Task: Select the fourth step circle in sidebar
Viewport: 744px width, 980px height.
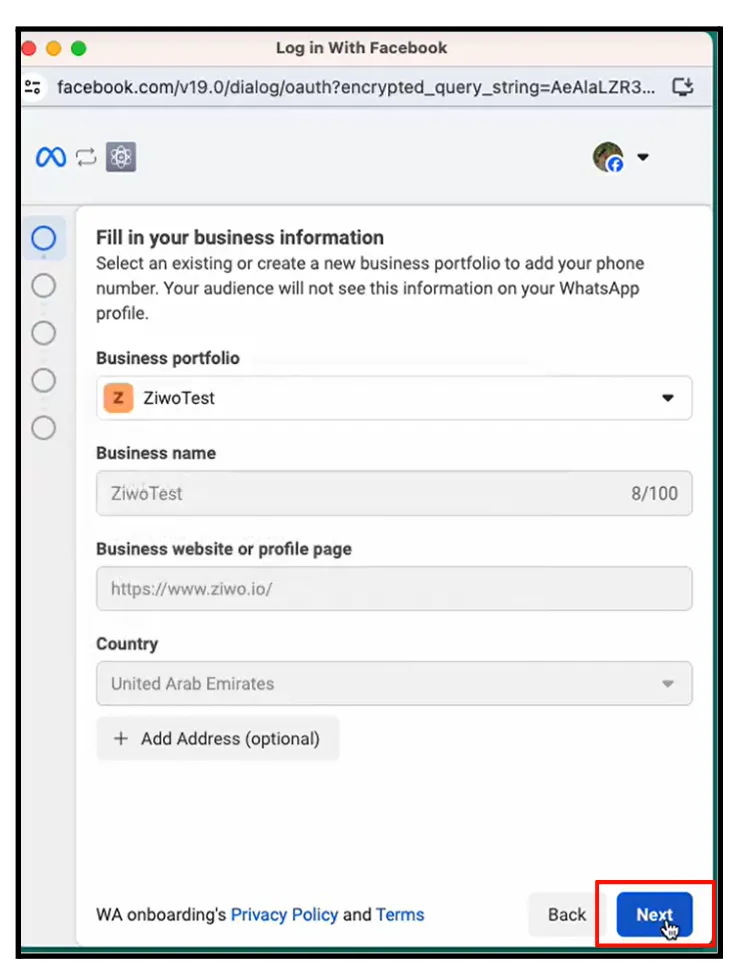Action: (43, 381)
